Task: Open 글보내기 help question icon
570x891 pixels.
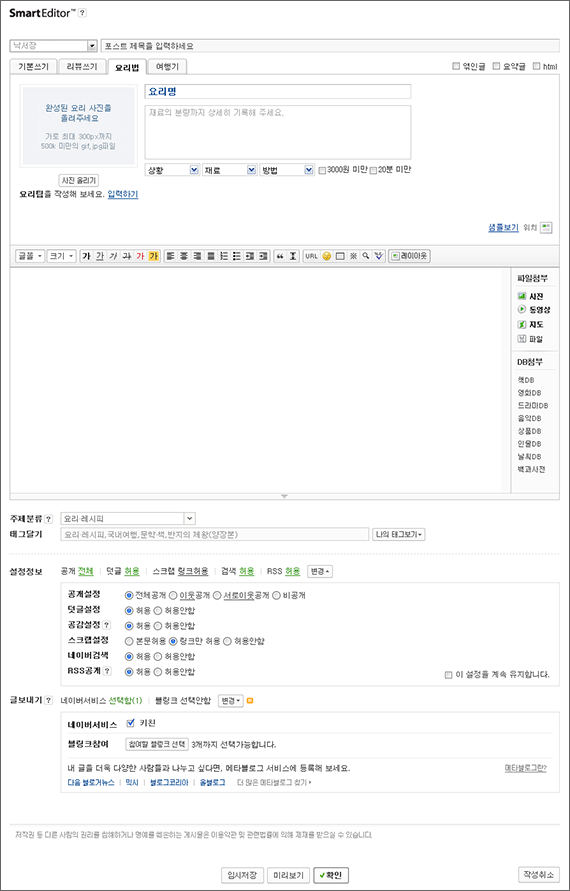Action: (48, 701)
